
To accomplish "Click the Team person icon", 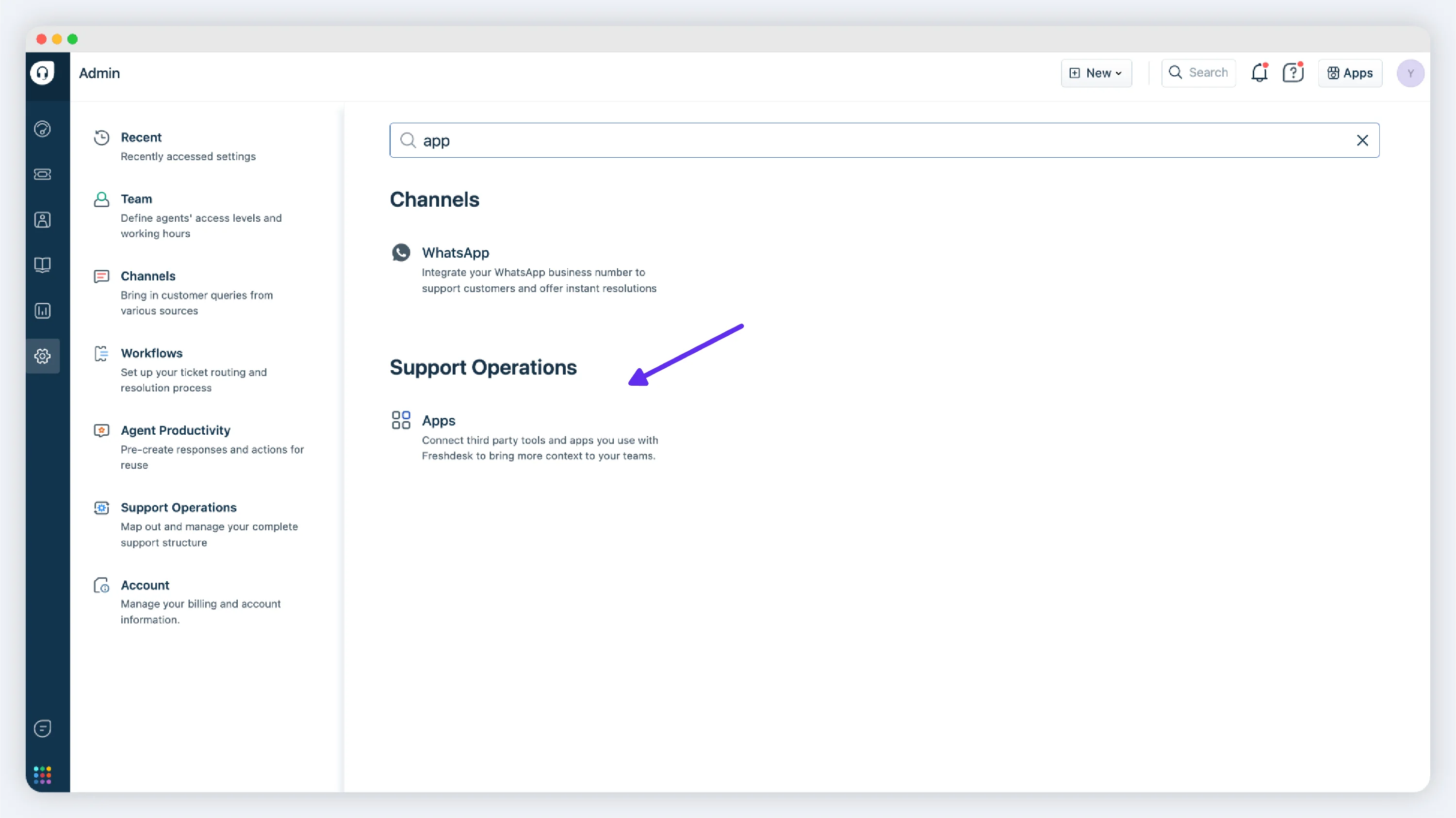I will [102, 199].
